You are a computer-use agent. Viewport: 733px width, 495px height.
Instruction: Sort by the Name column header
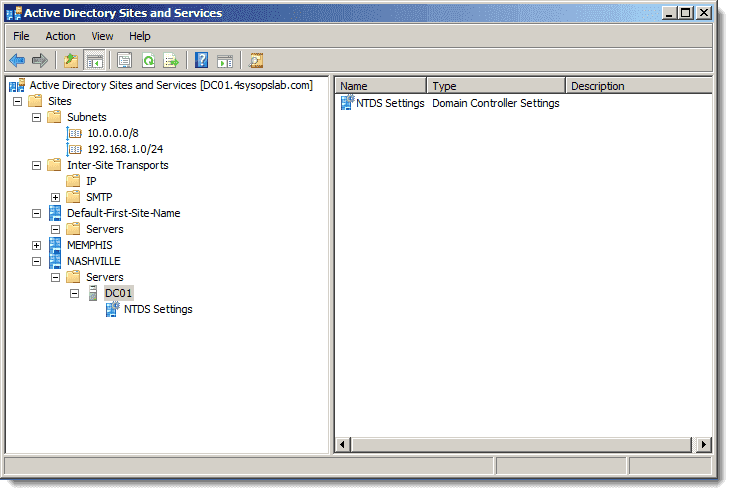[x=381, y=86]
